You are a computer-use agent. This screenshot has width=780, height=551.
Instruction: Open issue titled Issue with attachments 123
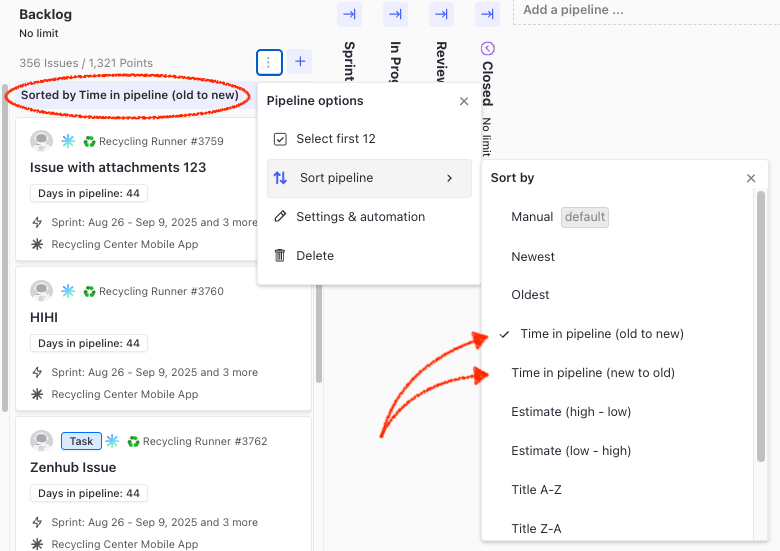pos(118,167)
